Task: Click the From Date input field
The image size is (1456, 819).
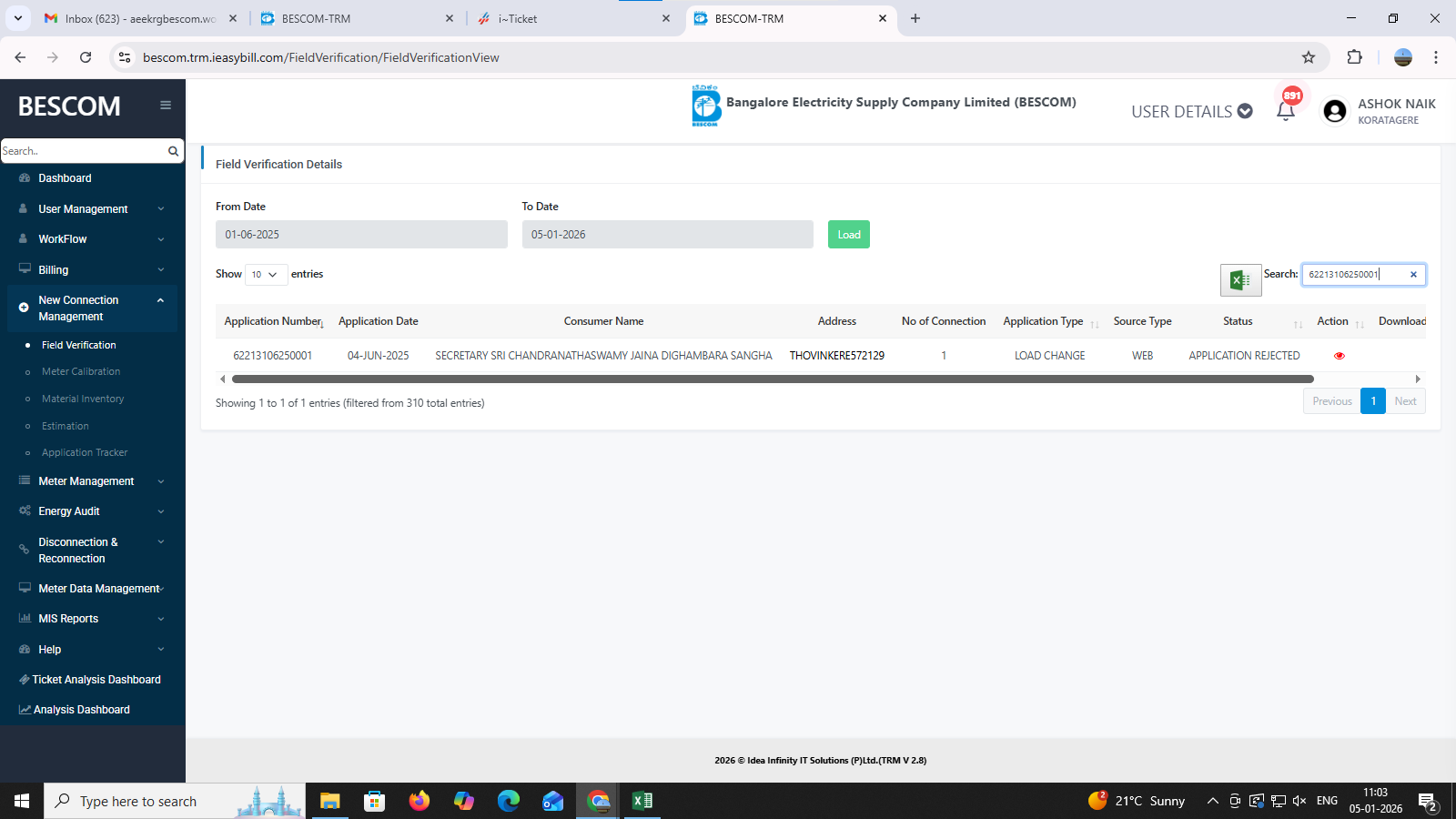Action: 361,235
